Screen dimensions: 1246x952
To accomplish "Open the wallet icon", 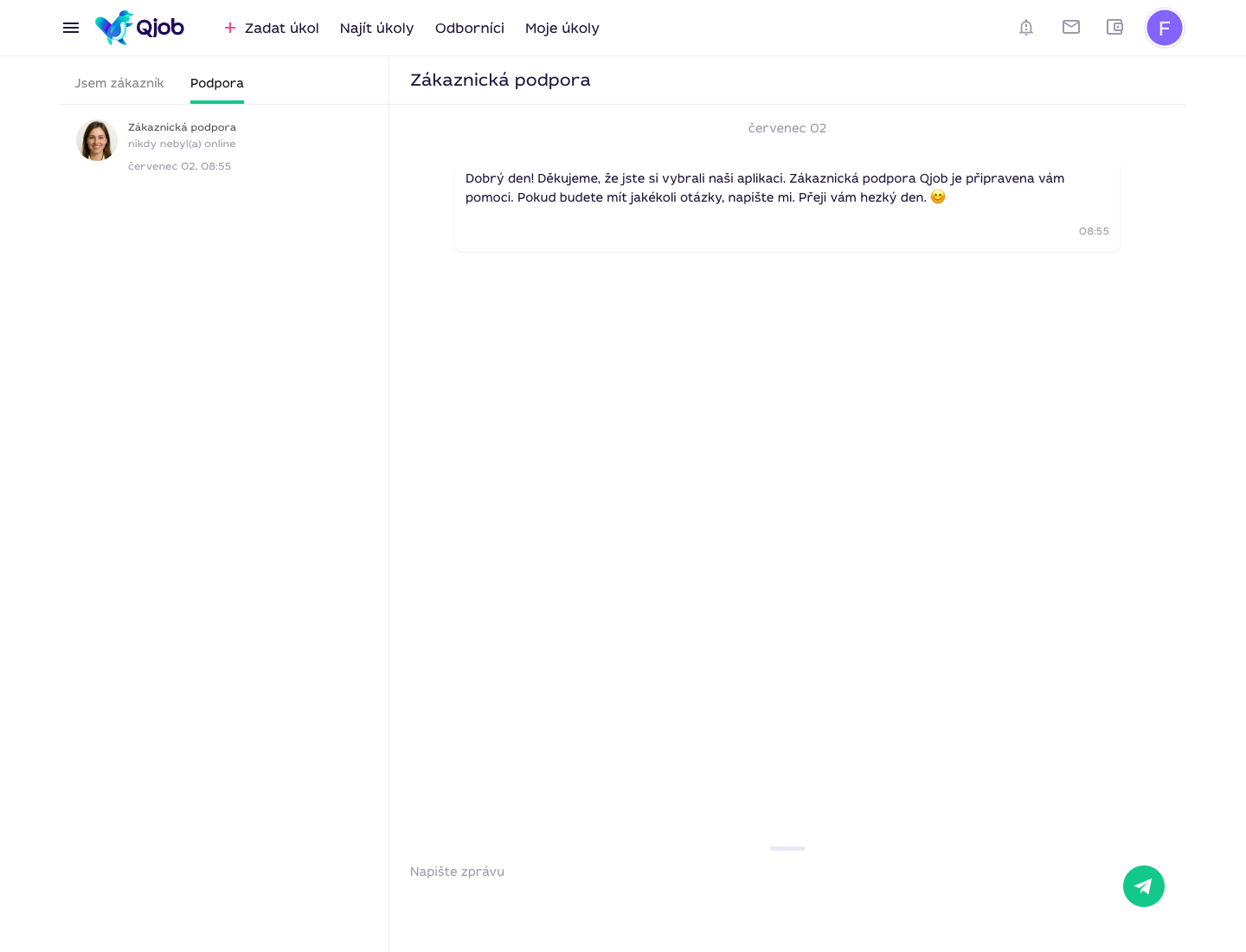I will tap(1114, 27).
